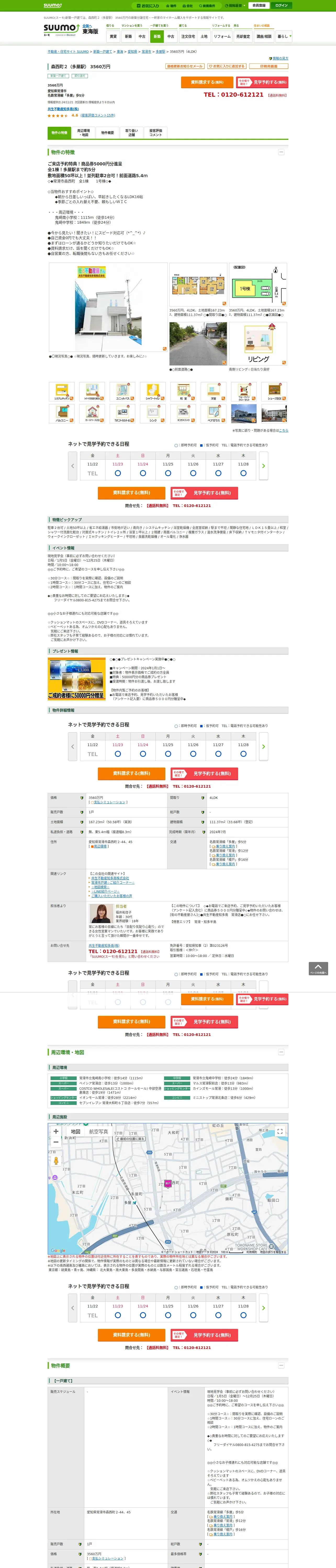336x1568 pixels.
Task: Zoom in on the map
Action: tap(56, 1132)
